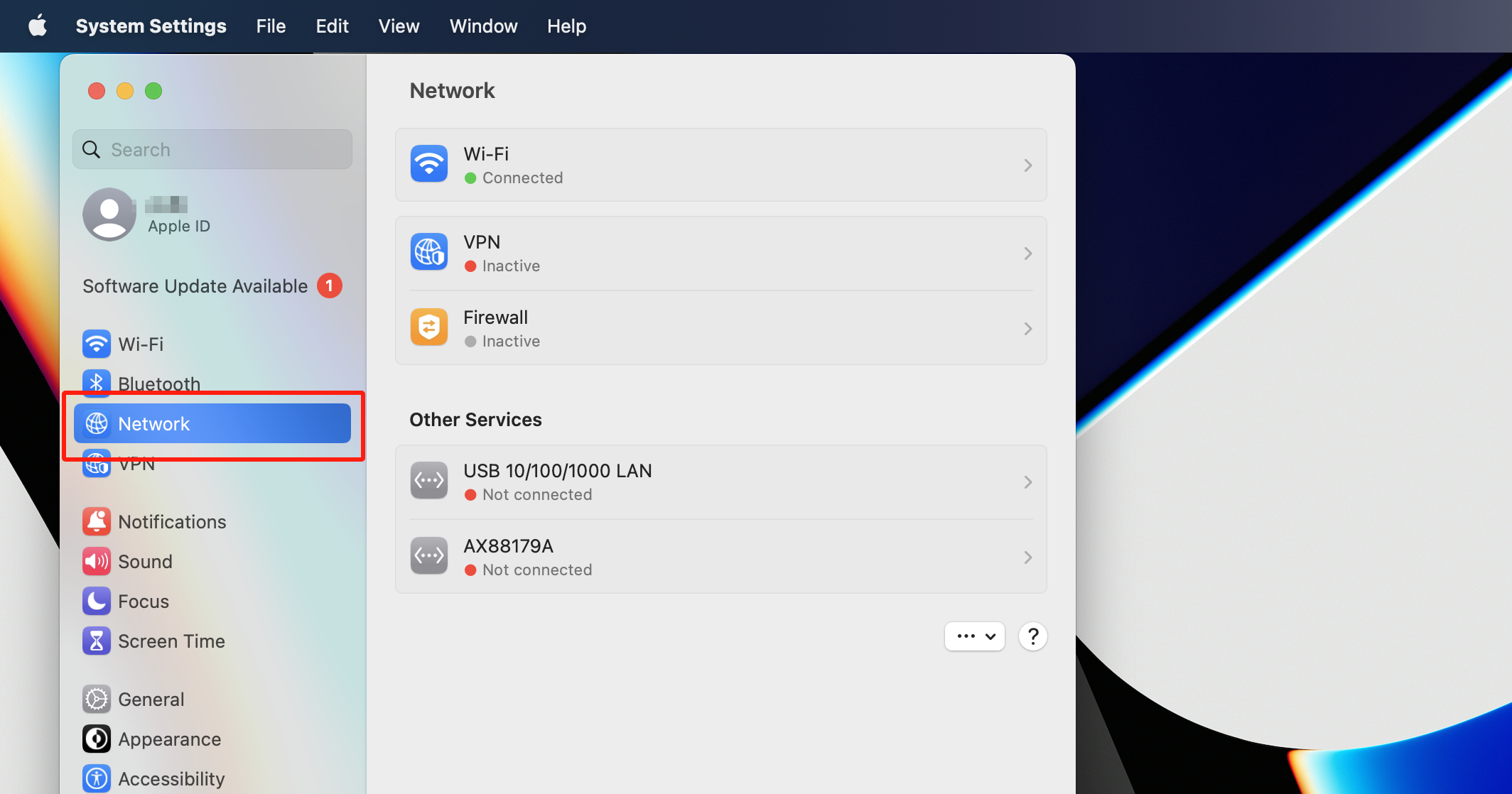Open USB 10/100/1000 LAN row chevron
This screenshot has height=794, width=1512.
point(1028,482)
